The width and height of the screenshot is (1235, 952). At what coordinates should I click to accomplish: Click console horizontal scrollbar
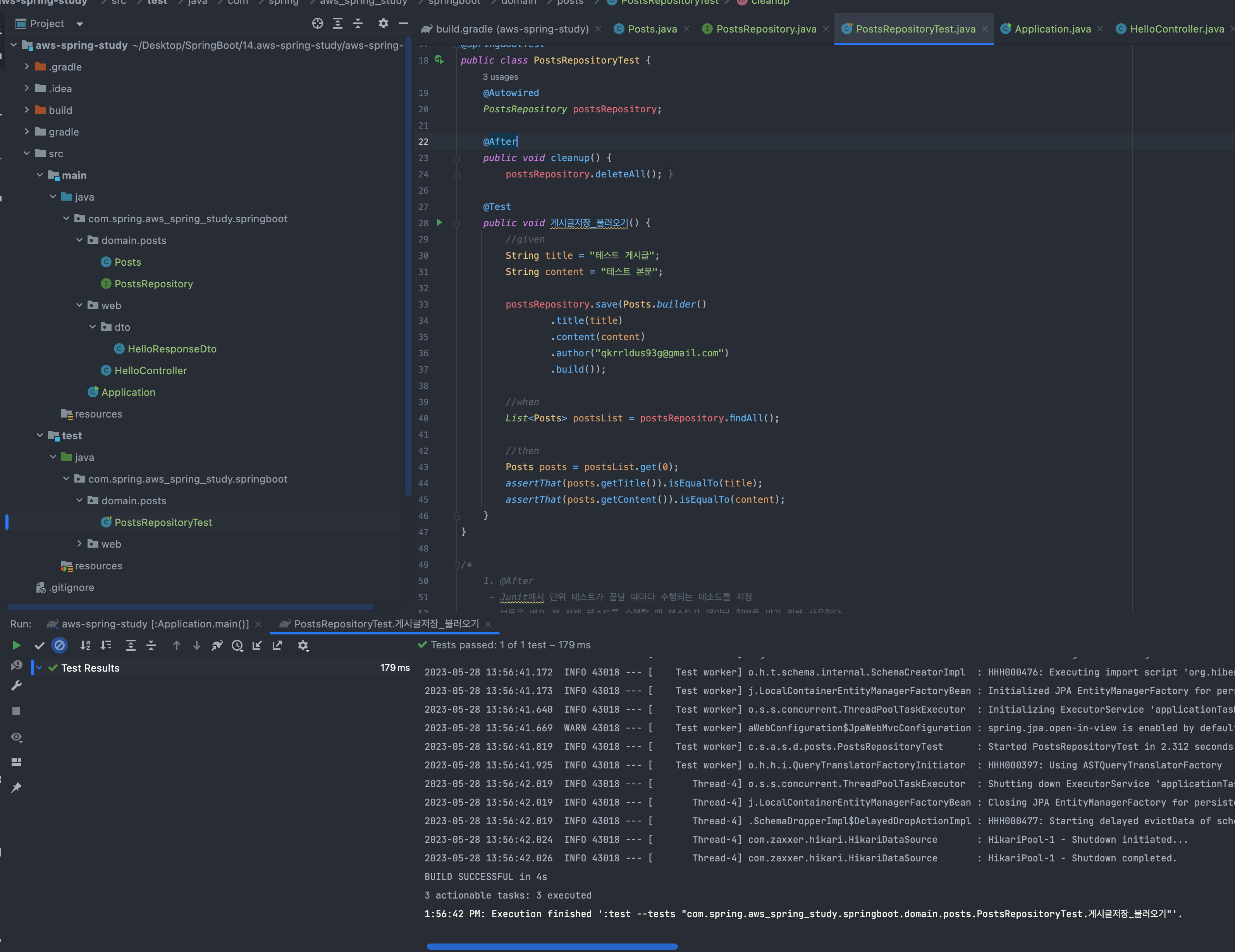pyautogui.click(x=552, y=946)
